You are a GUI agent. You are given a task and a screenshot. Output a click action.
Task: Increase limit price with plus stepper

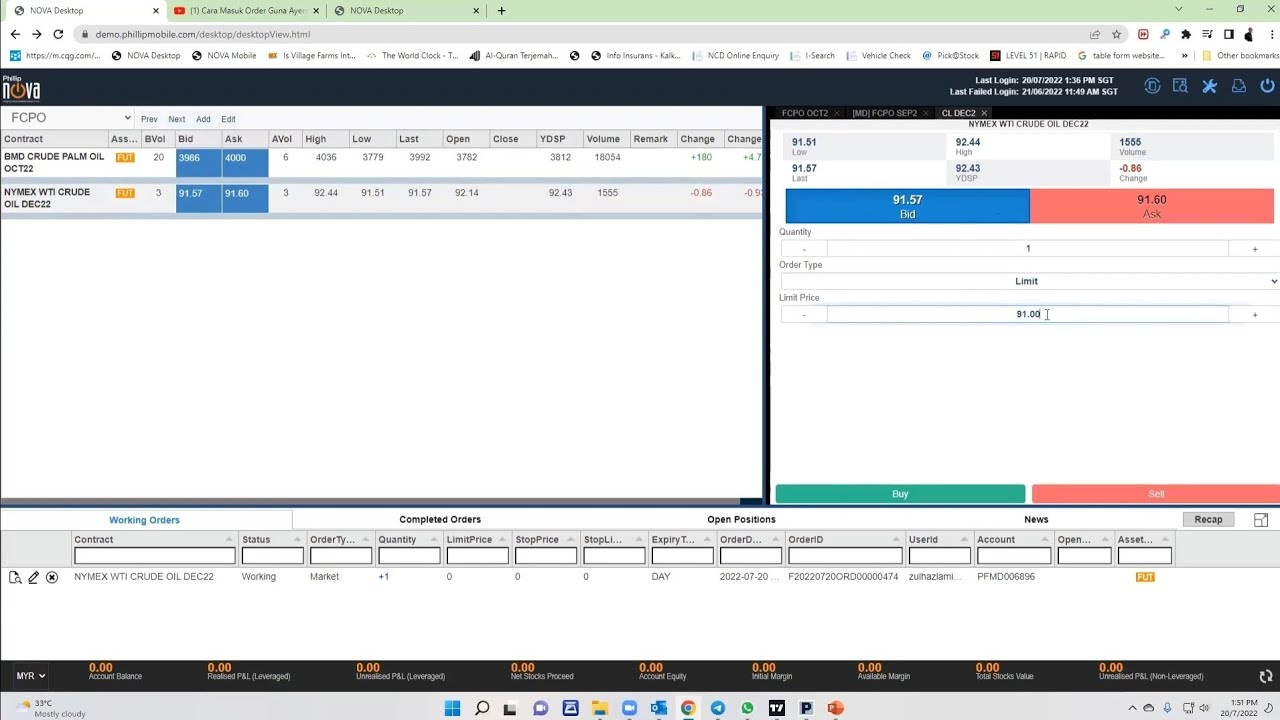tap(1255, 315)
